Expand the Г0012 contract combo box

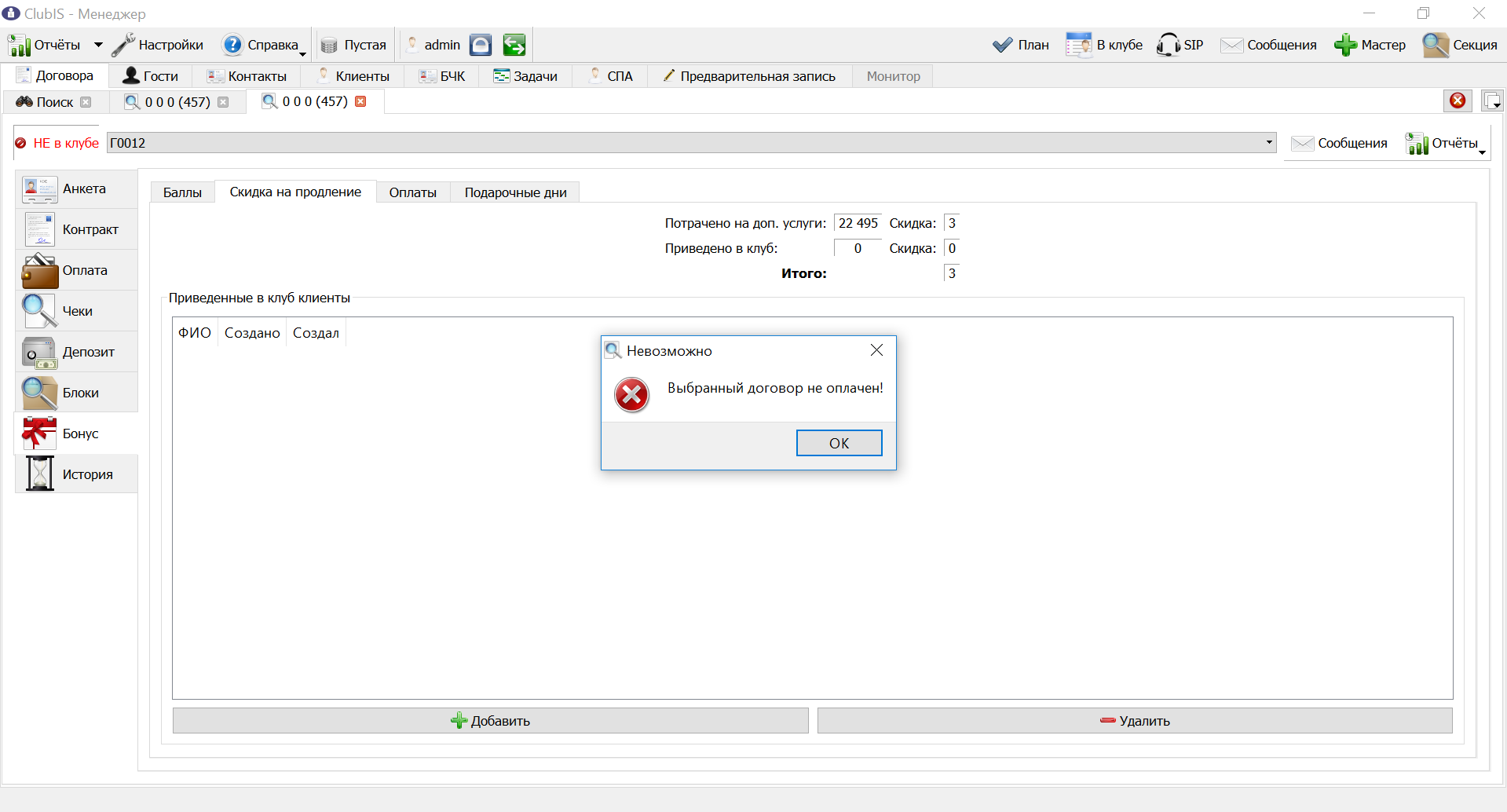pos(1269,143)
